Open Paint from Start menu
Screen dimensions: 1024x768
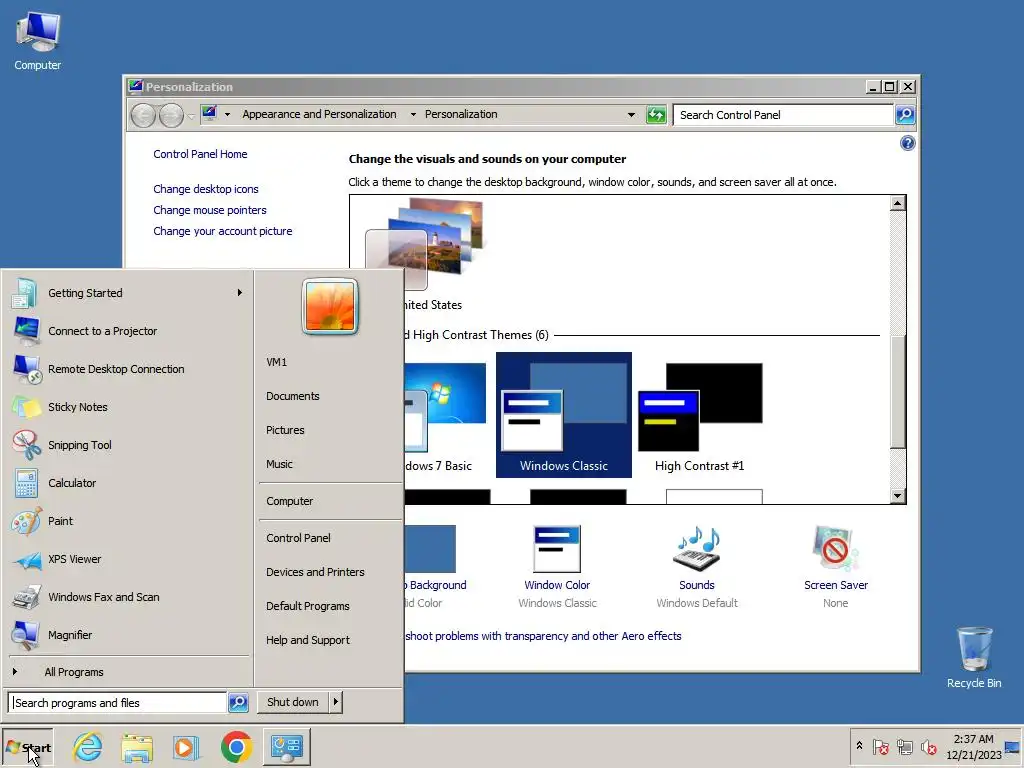pos(127,521)
